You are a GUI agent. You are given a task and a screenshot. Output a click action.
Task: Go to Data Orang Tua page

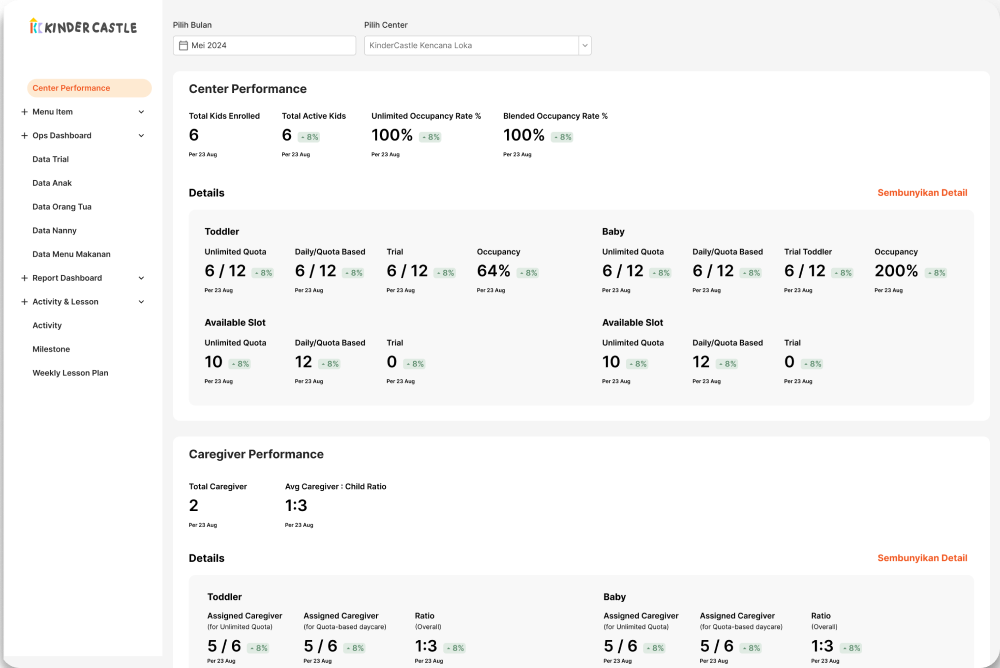62,207
